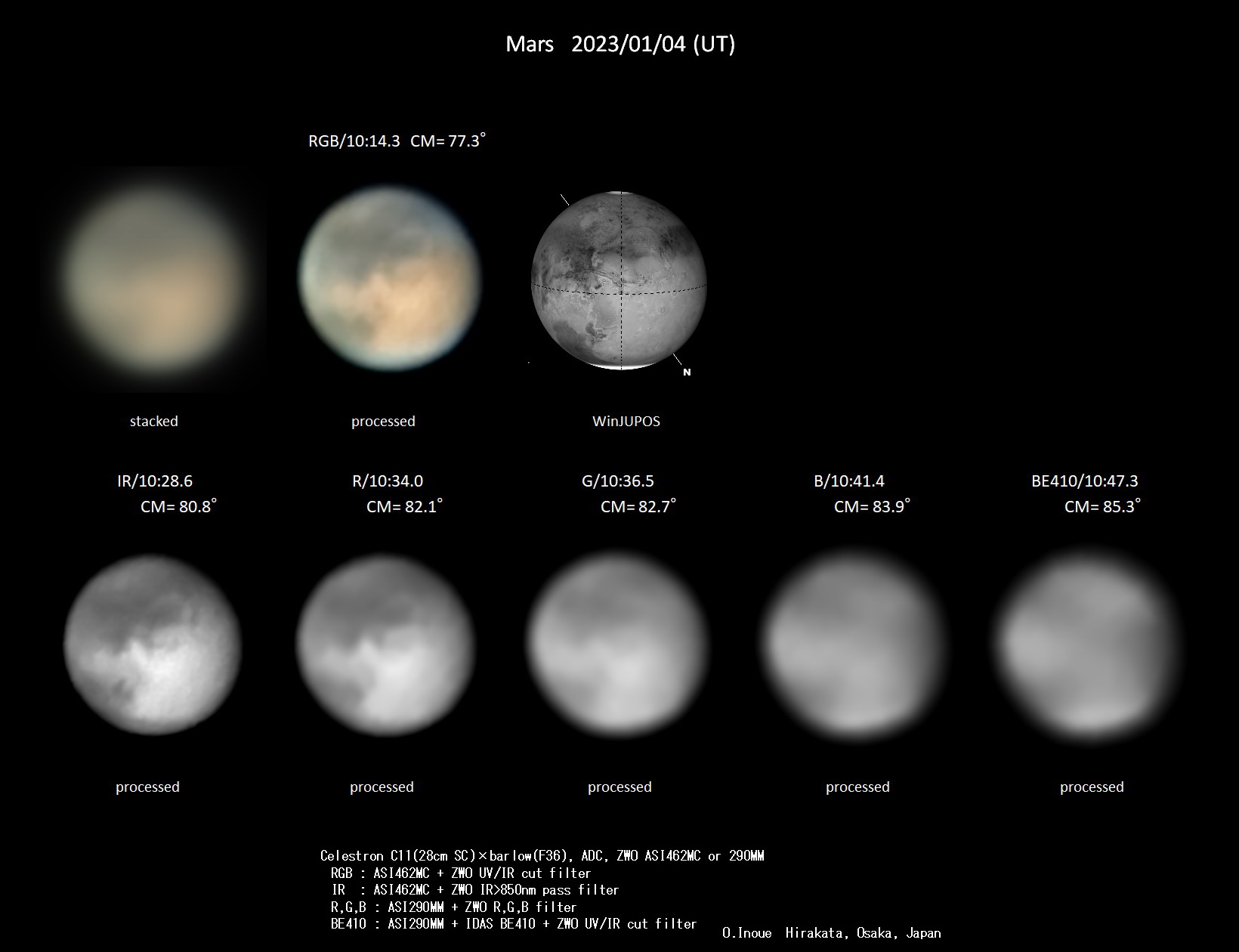Click the 'O.Inoue Hirakata, Osaka, Japan' credit

(832, 933)
